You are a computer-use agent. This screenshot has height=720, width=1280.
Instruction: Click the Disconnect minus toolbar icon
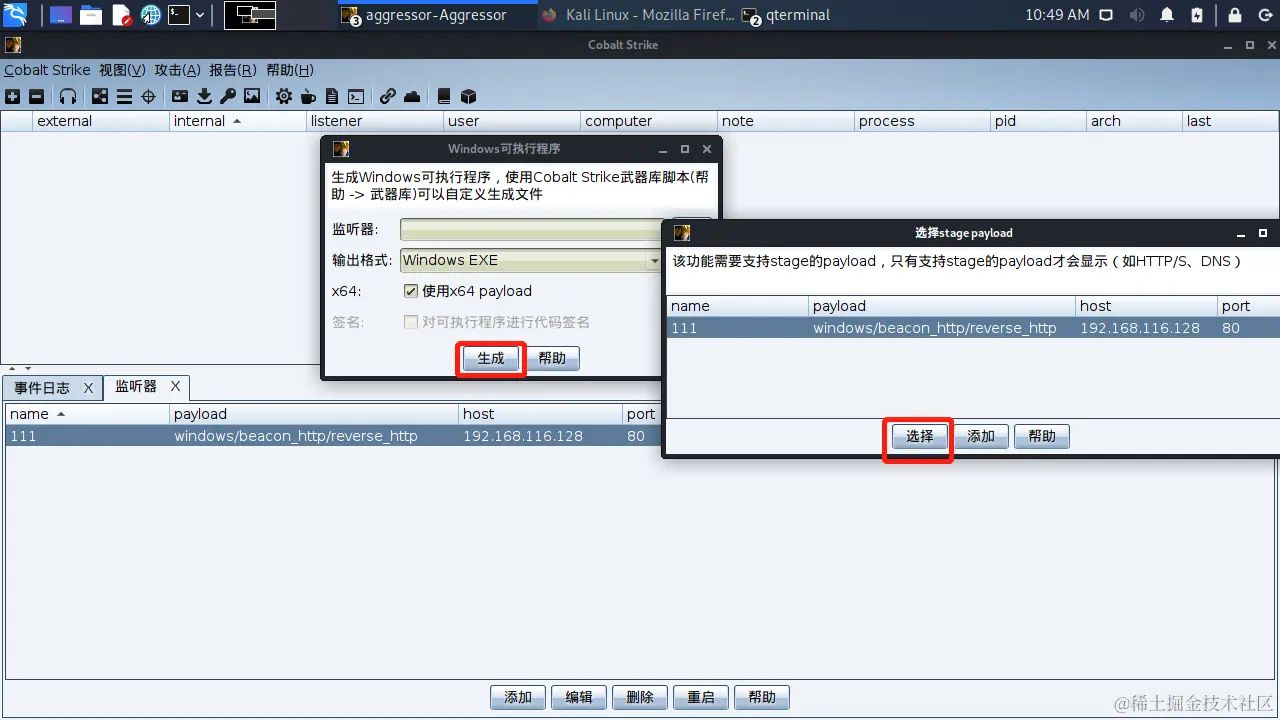coord(36,97)
